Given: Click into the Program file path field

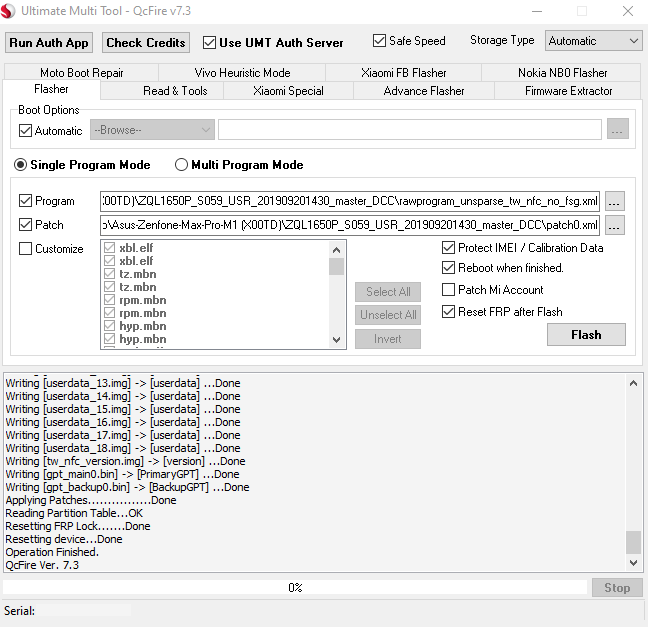Looking at the screenshot, I should point(350,200).
